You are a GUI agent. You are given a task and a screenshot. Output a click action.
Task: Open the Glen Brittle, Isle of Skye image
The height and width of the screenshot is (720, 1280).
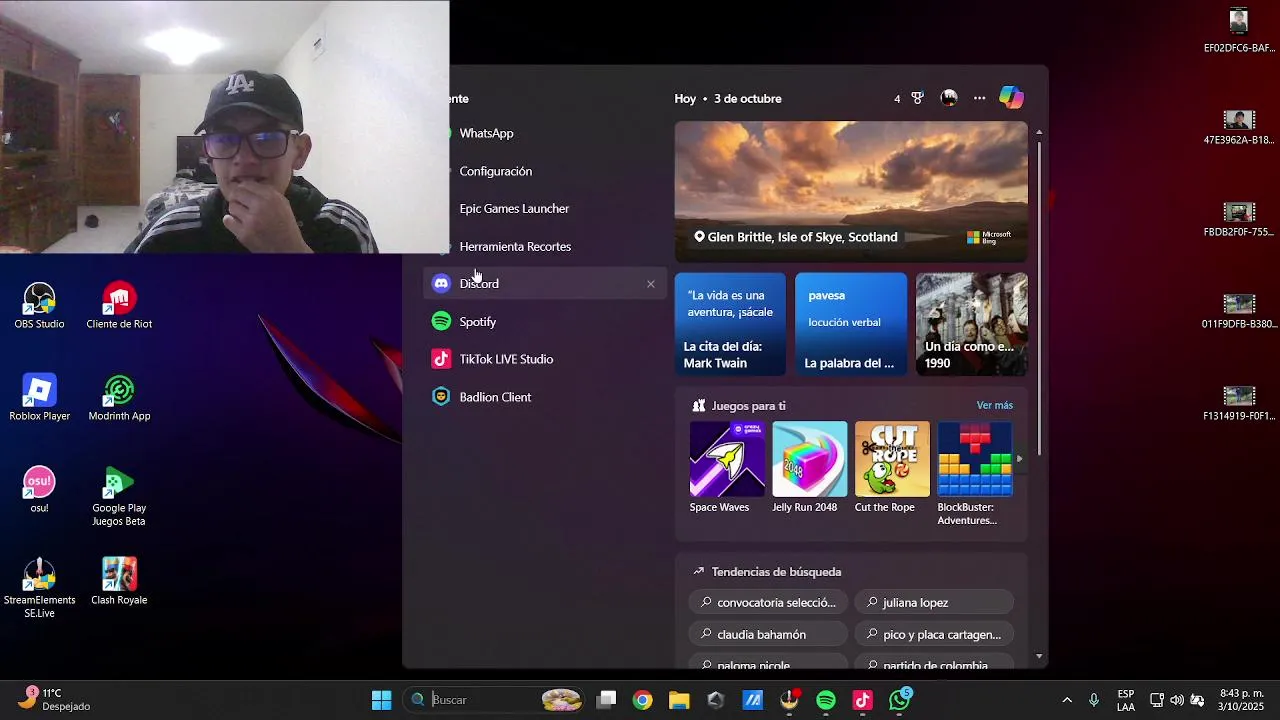click(x=851, y=191)
